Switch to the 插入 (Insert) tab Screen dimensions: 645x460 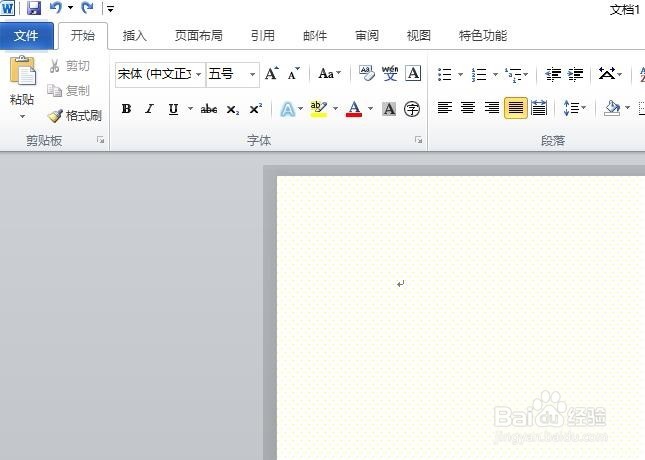pyautogui.click(x=135, y=36)
